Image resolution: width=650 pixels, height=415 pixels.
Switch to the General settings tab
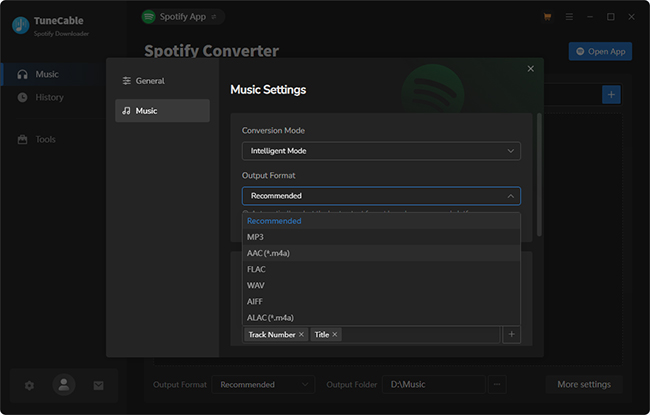click(162, 81)
